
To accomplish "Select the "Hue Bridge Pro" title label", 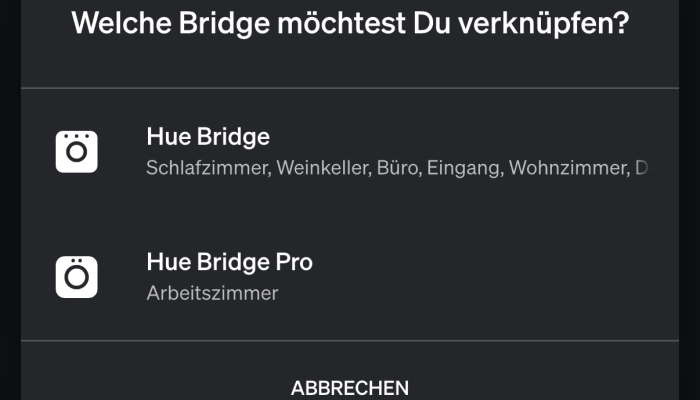I will click(229, 263).
